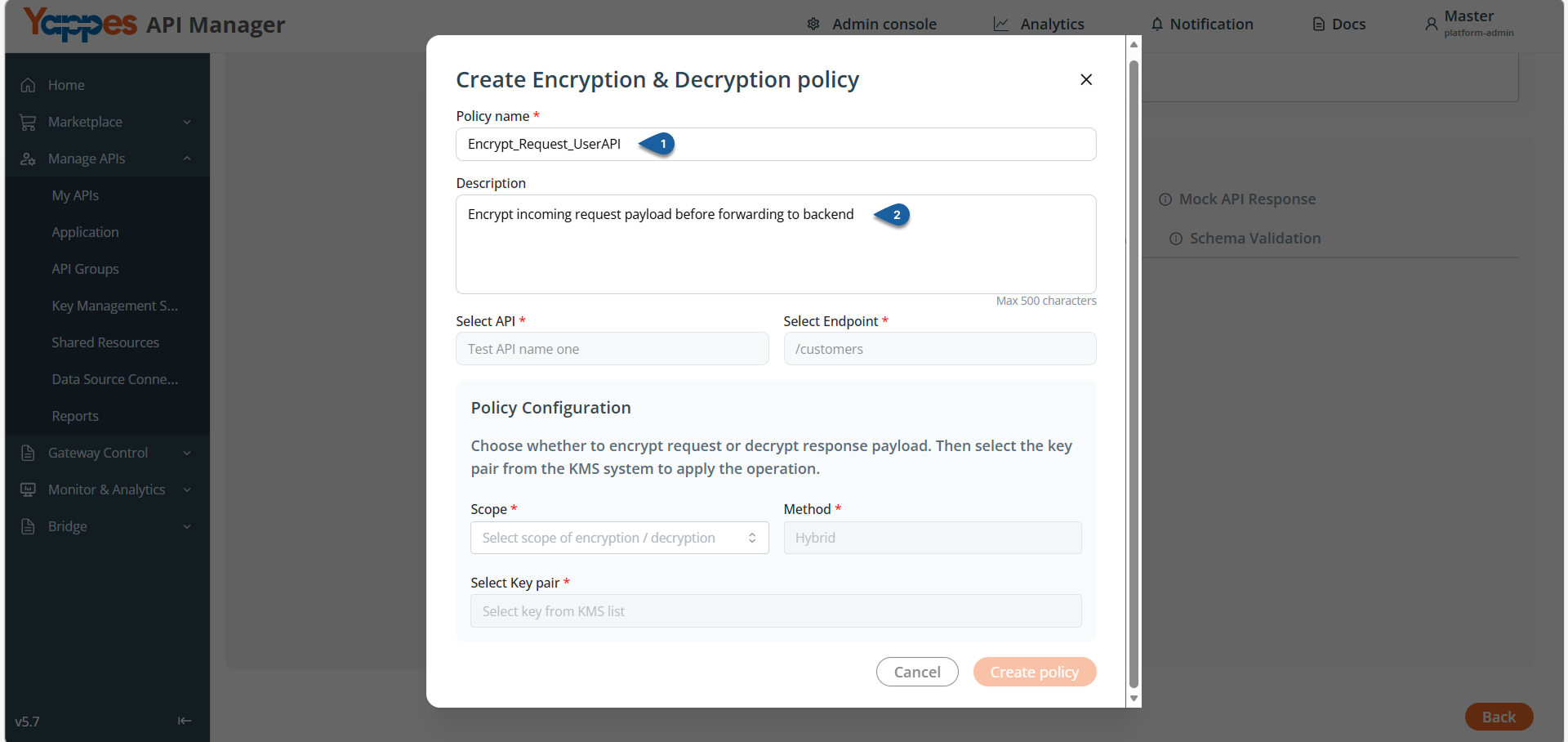Click the Gateway Control document icon
The width and height of the screenshot is (1568, 742).
click(x=28, y=453)
